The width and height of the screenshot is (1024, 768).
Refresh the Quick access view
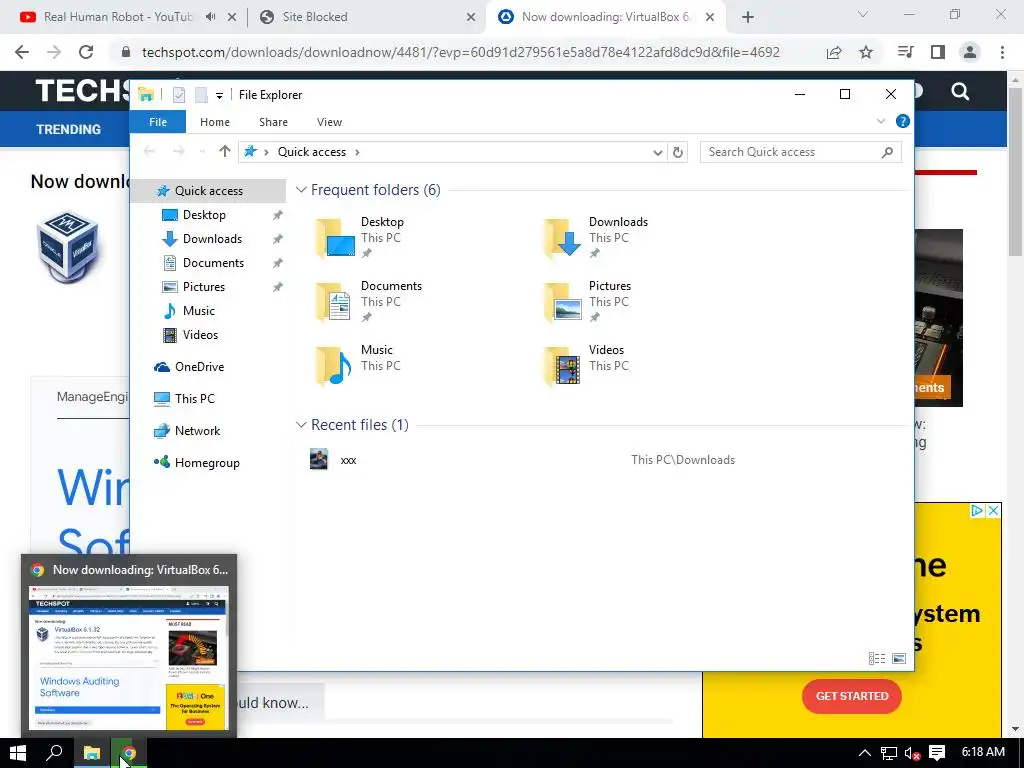pos(678,152)
